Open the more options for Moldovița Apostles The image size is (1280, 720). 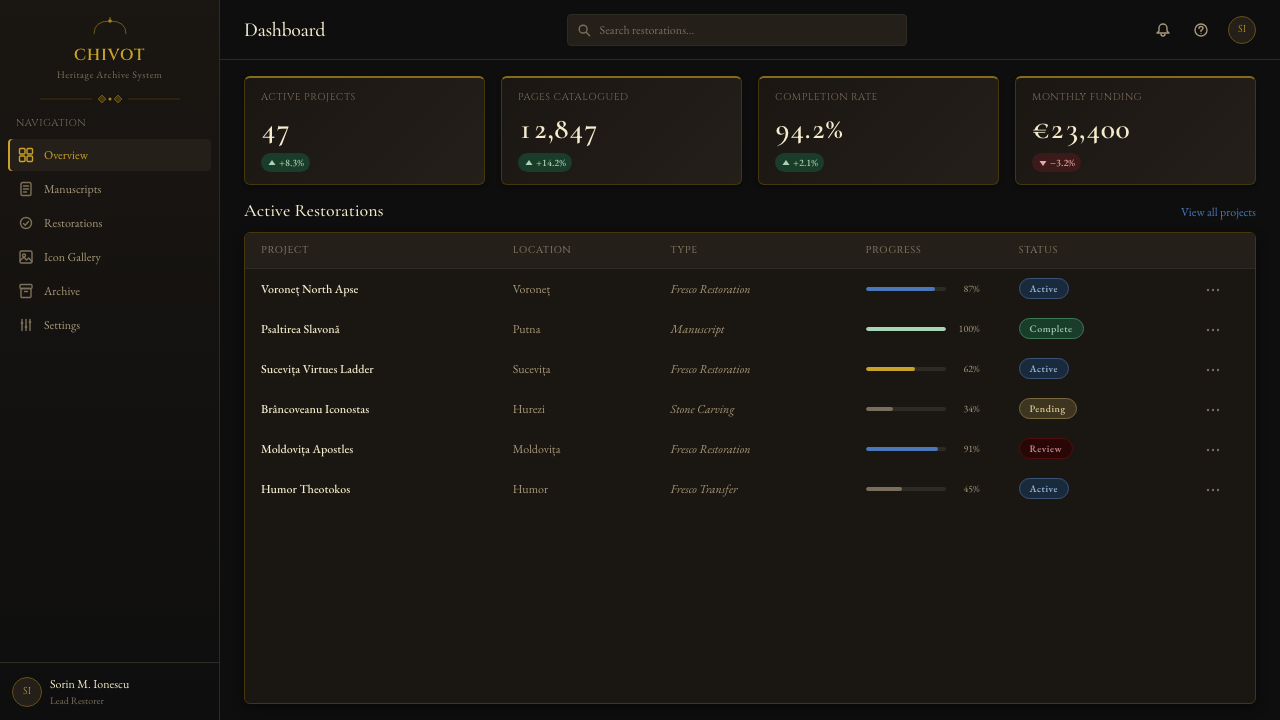(x=1213, y=450)
